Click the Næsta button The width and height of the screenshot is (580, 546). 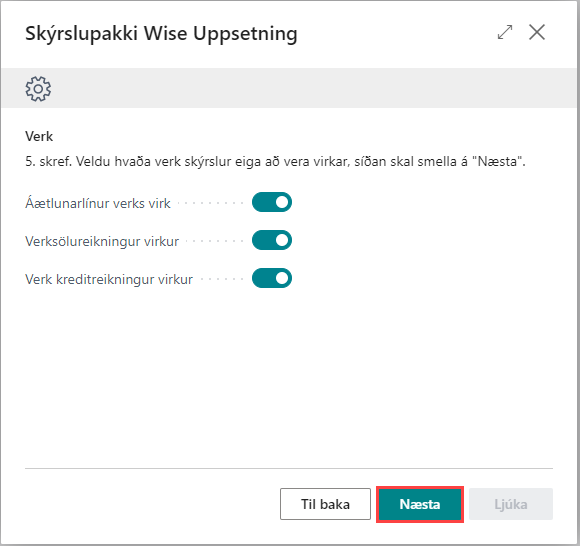tap(420, 504)
